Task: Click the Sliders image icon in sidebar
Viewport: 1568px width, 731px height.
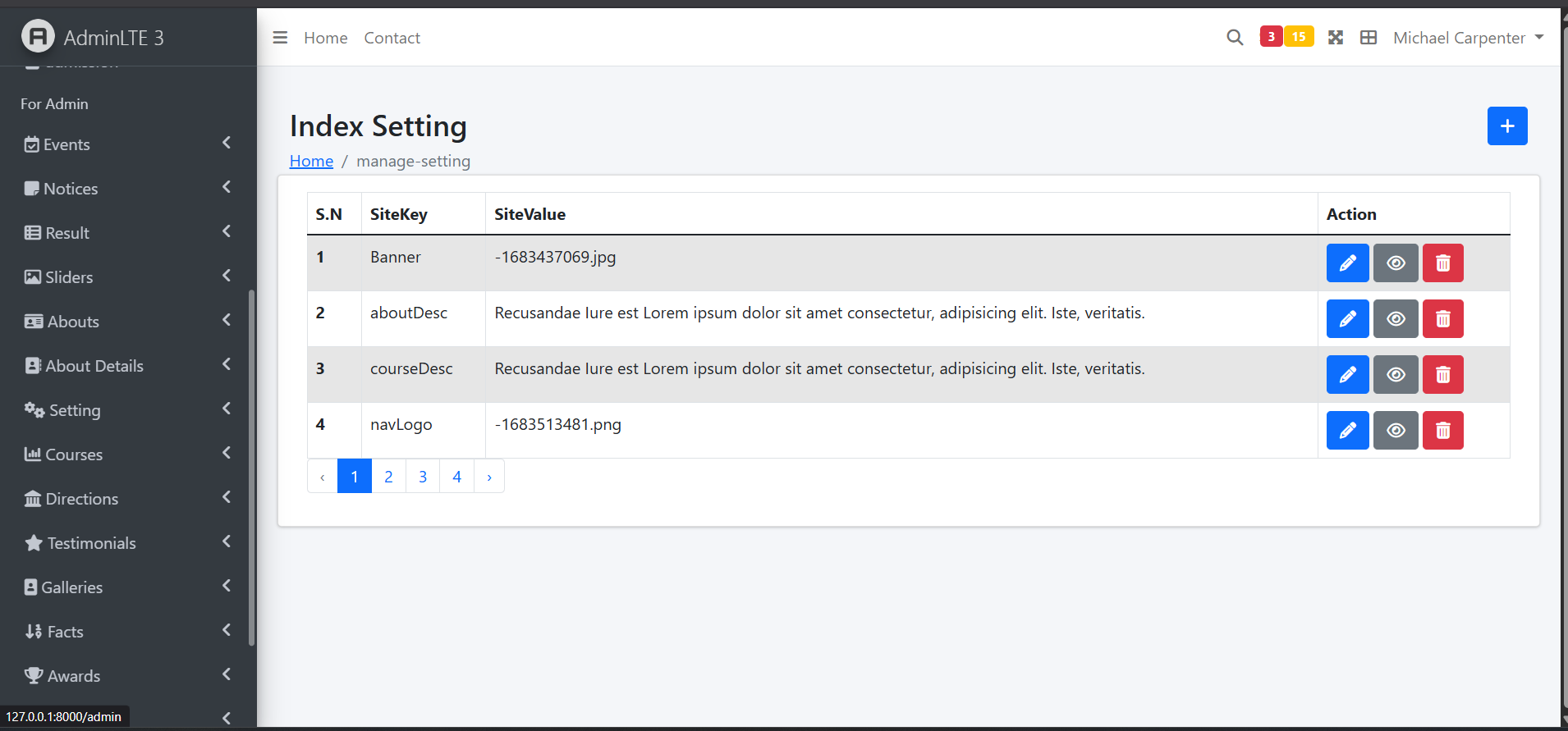Action: (x=33, y=277)
